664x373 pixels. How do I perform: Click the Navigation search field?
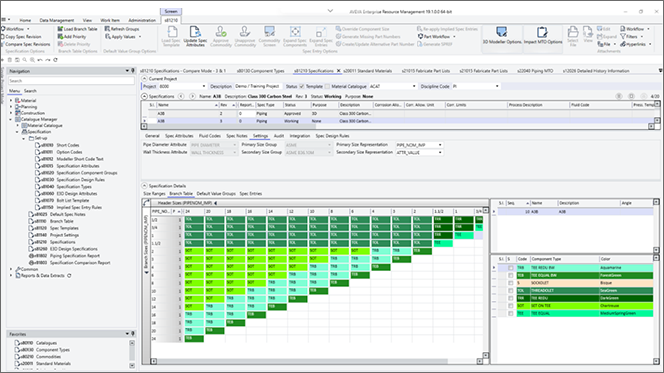point(71,80)
